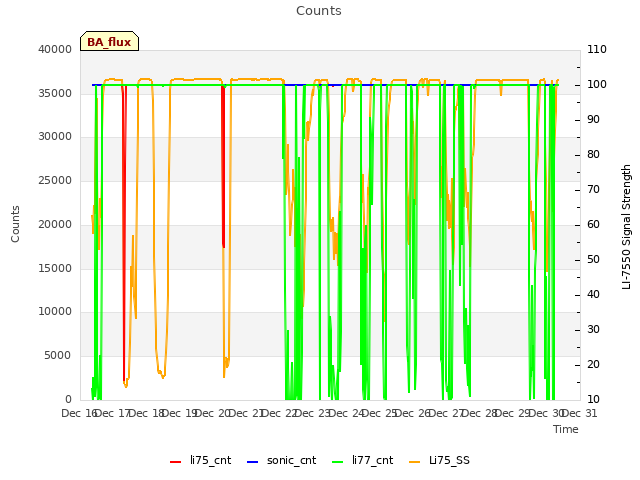Select the Li75_SS legend label

(x=449, y=460)
